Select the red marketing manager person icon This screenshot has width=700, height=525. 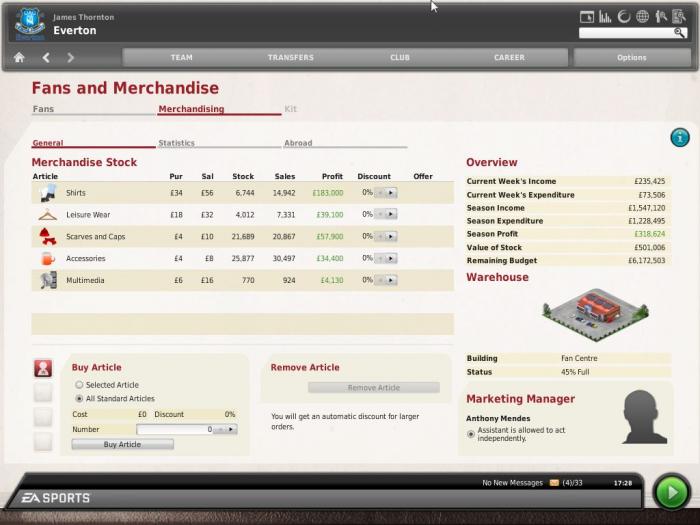(x=43, y=368)
